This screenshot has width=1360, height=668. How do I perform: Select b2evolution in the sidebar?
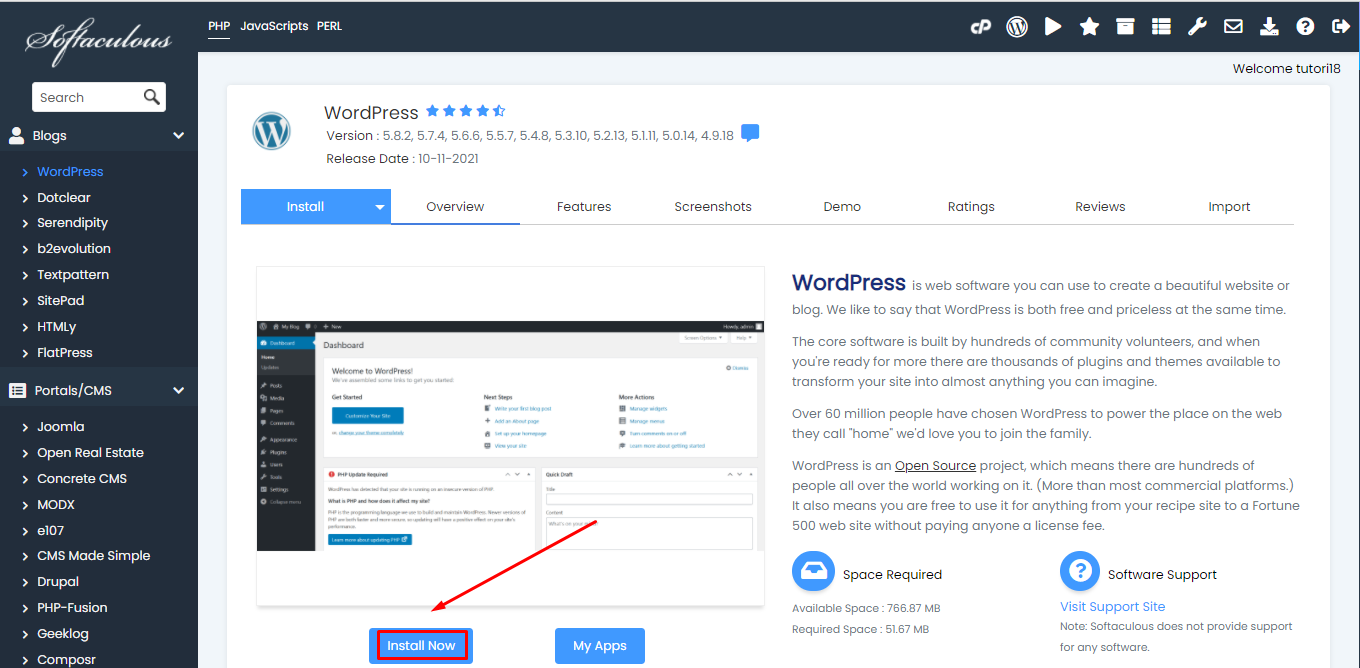click(74, 249)
